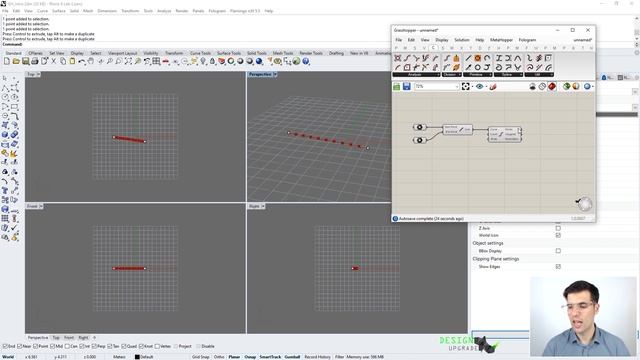Toggle the Int osnap checkbox
This screenshot has width=640, height=360.
[x=82, y=346]
